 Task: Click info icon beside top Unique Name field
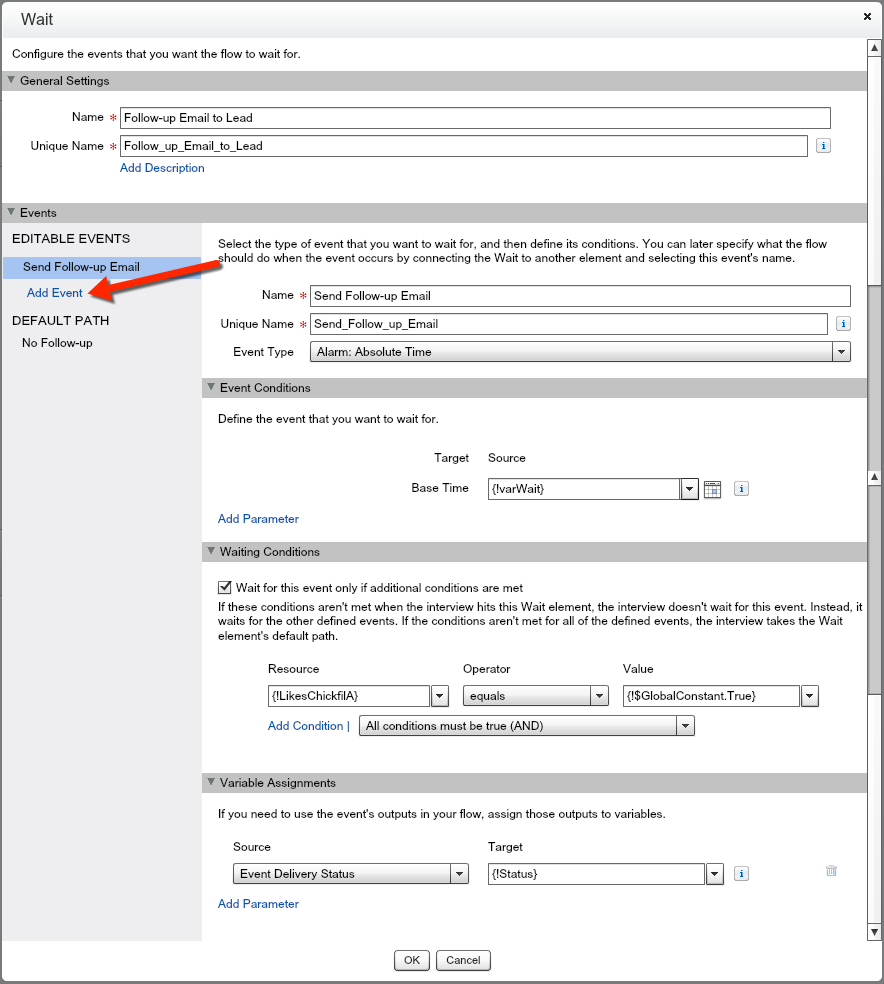point(823,146)
